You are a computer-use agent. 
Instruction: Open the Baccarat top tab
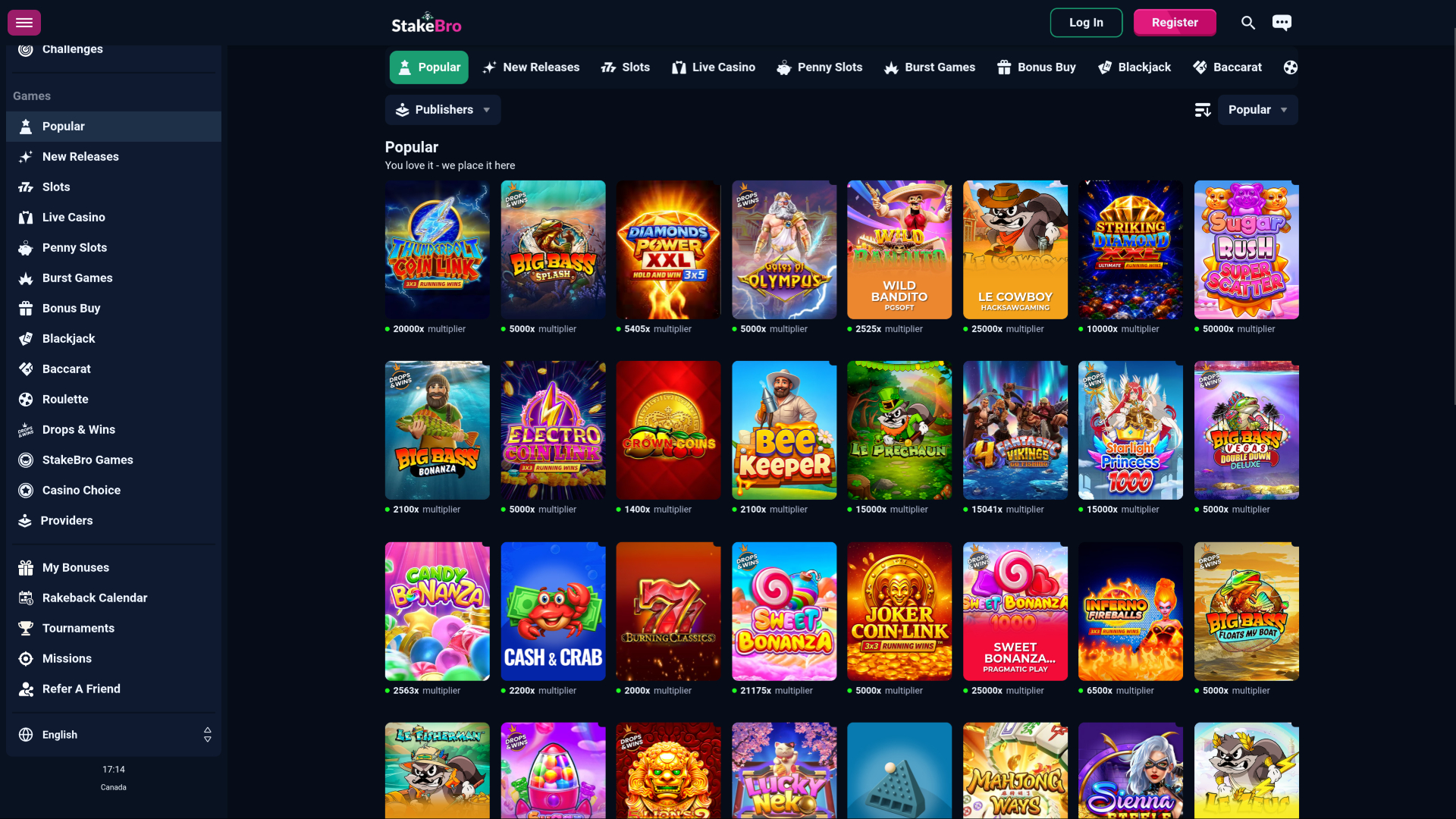coord(1227,67)
